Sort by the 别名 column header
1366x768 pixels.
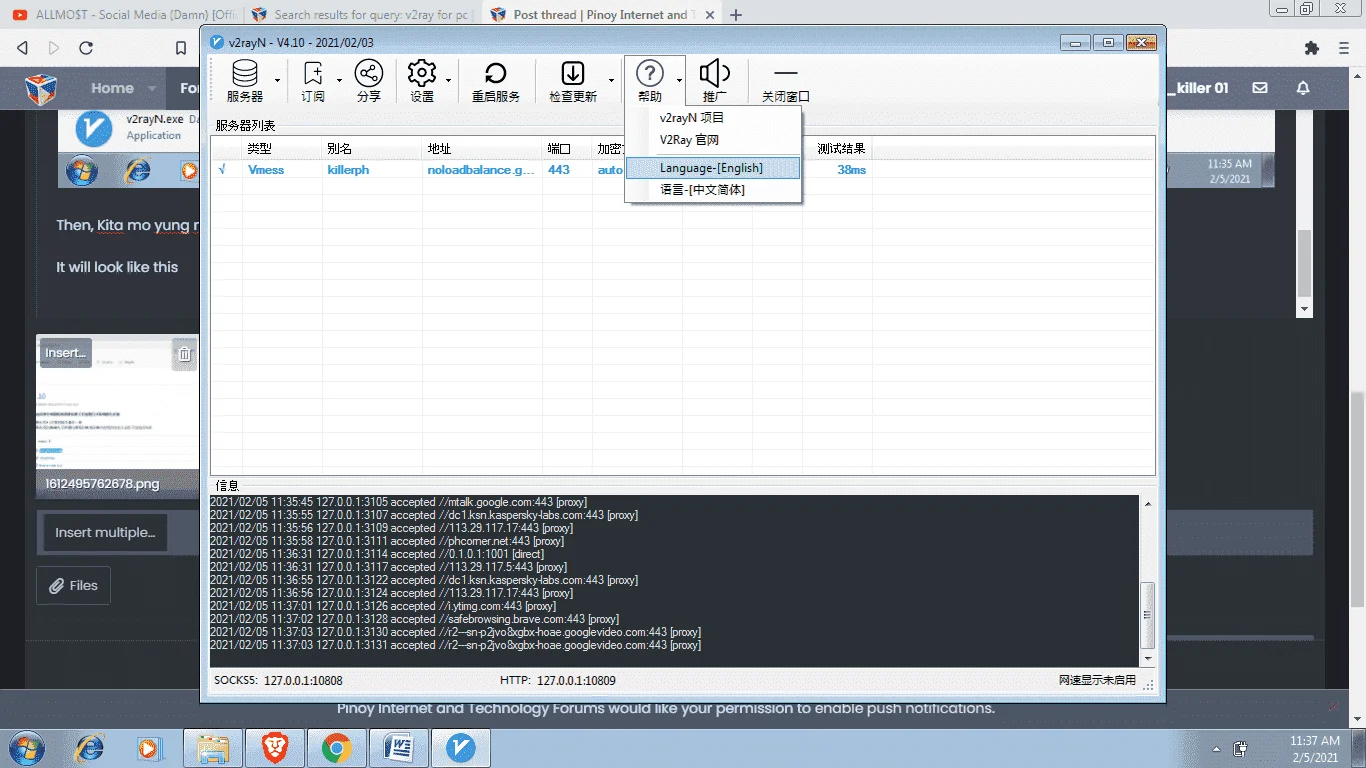click(x=372, y=149)
